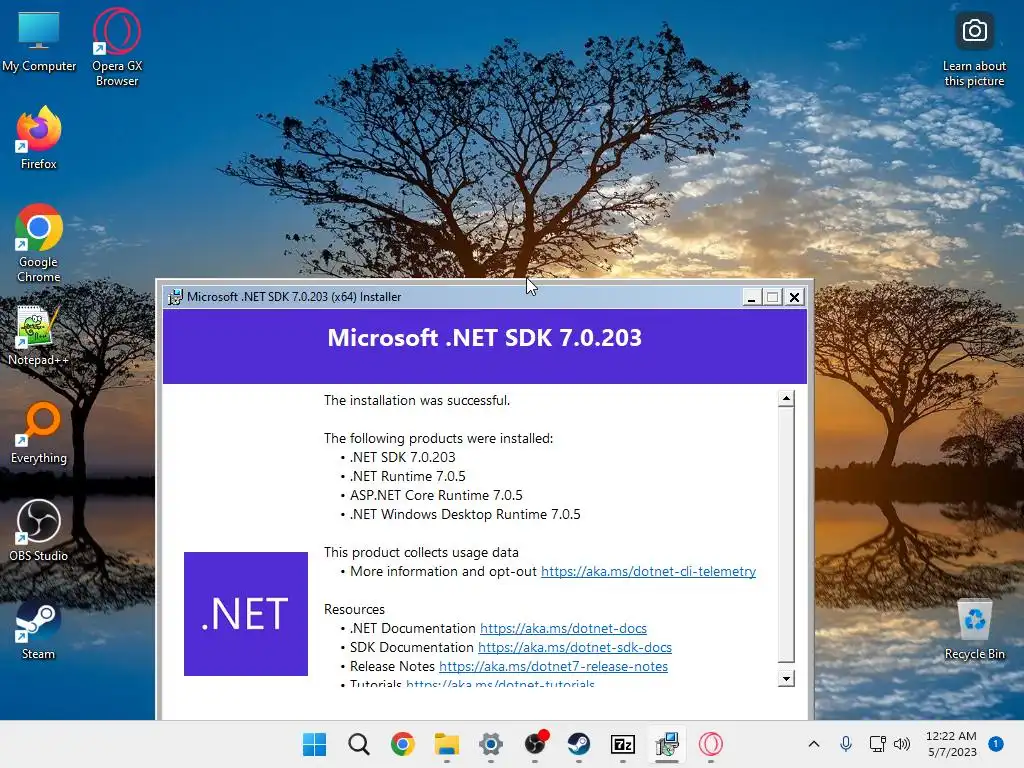The height and width of the screenshot is (768, 1024).
Task: Click the network tray icon
Action: pyautogui.click(x=877, y=744)
